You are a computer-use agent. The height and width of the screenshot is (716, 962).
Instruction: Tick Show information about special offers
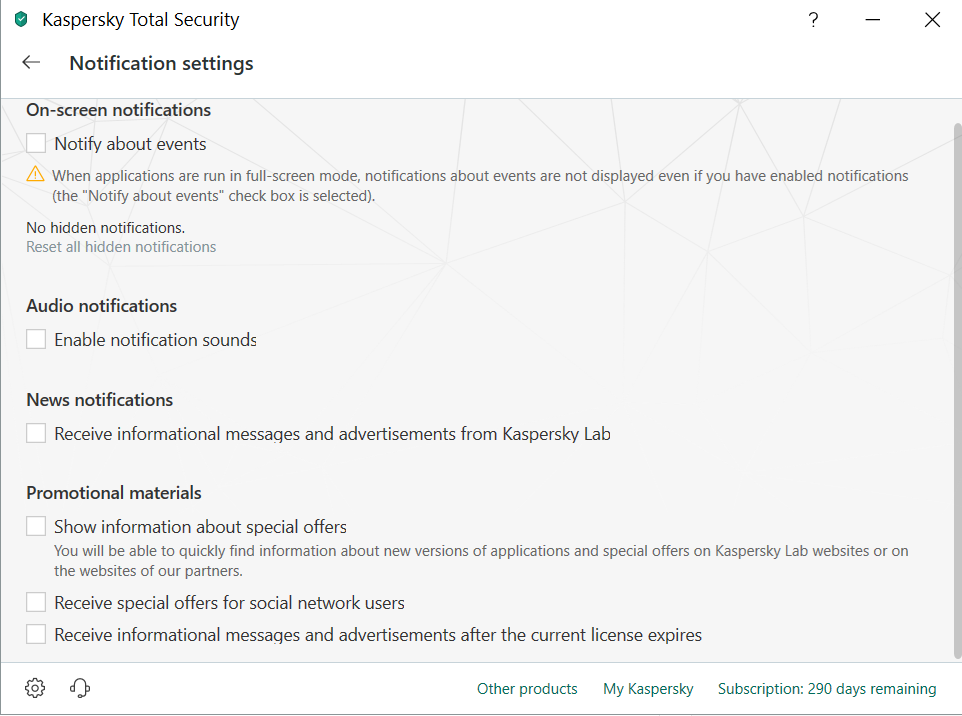36,527
